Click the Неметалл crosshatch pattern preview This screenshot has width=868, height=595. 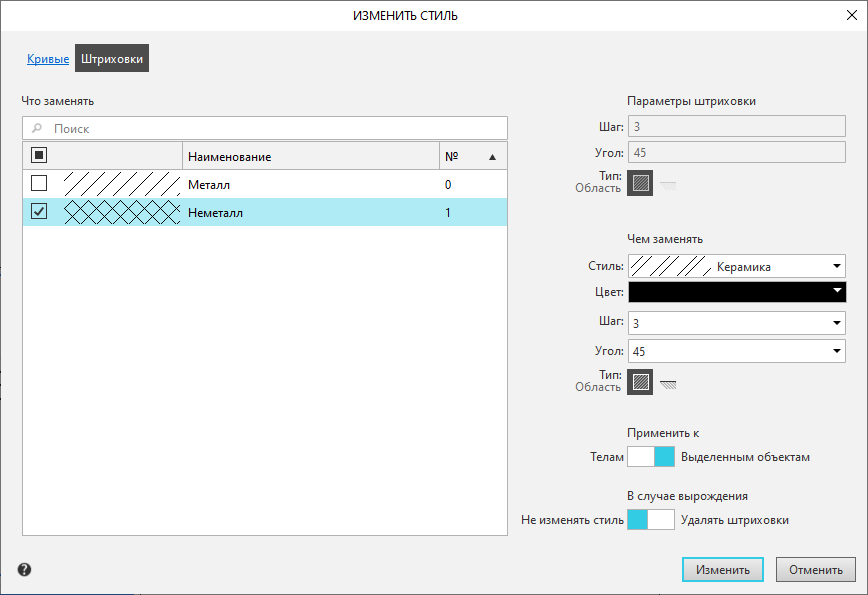(x=121, y=212)
